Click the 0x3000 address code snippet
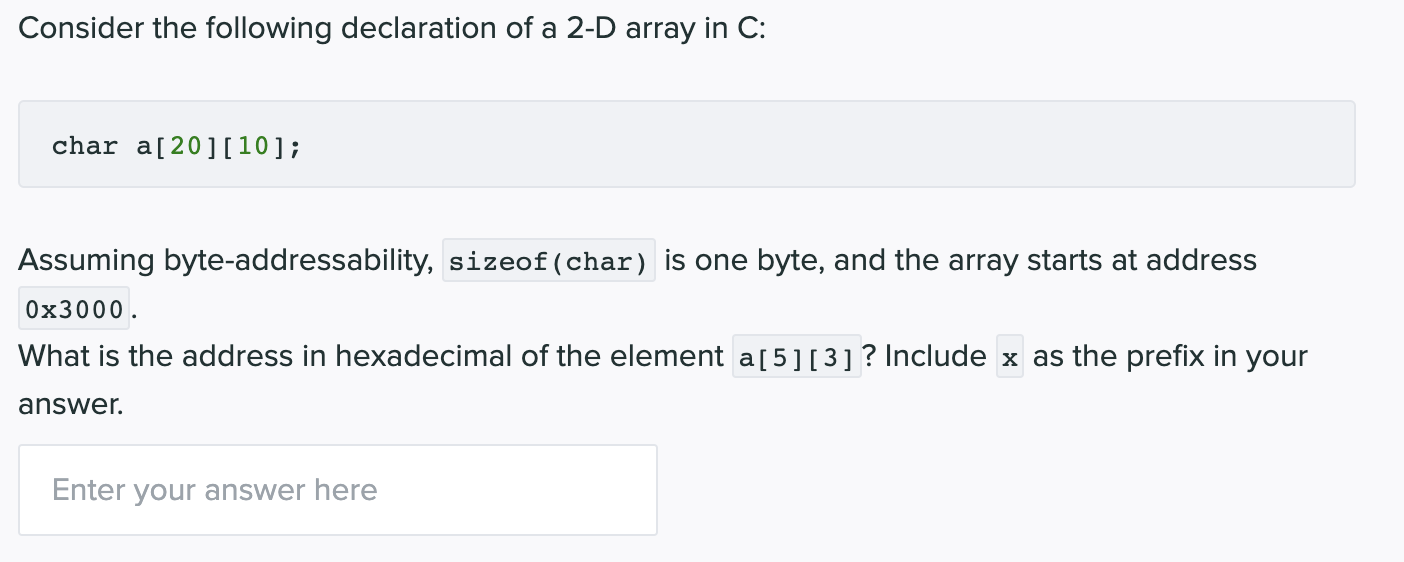 (75, 309)
